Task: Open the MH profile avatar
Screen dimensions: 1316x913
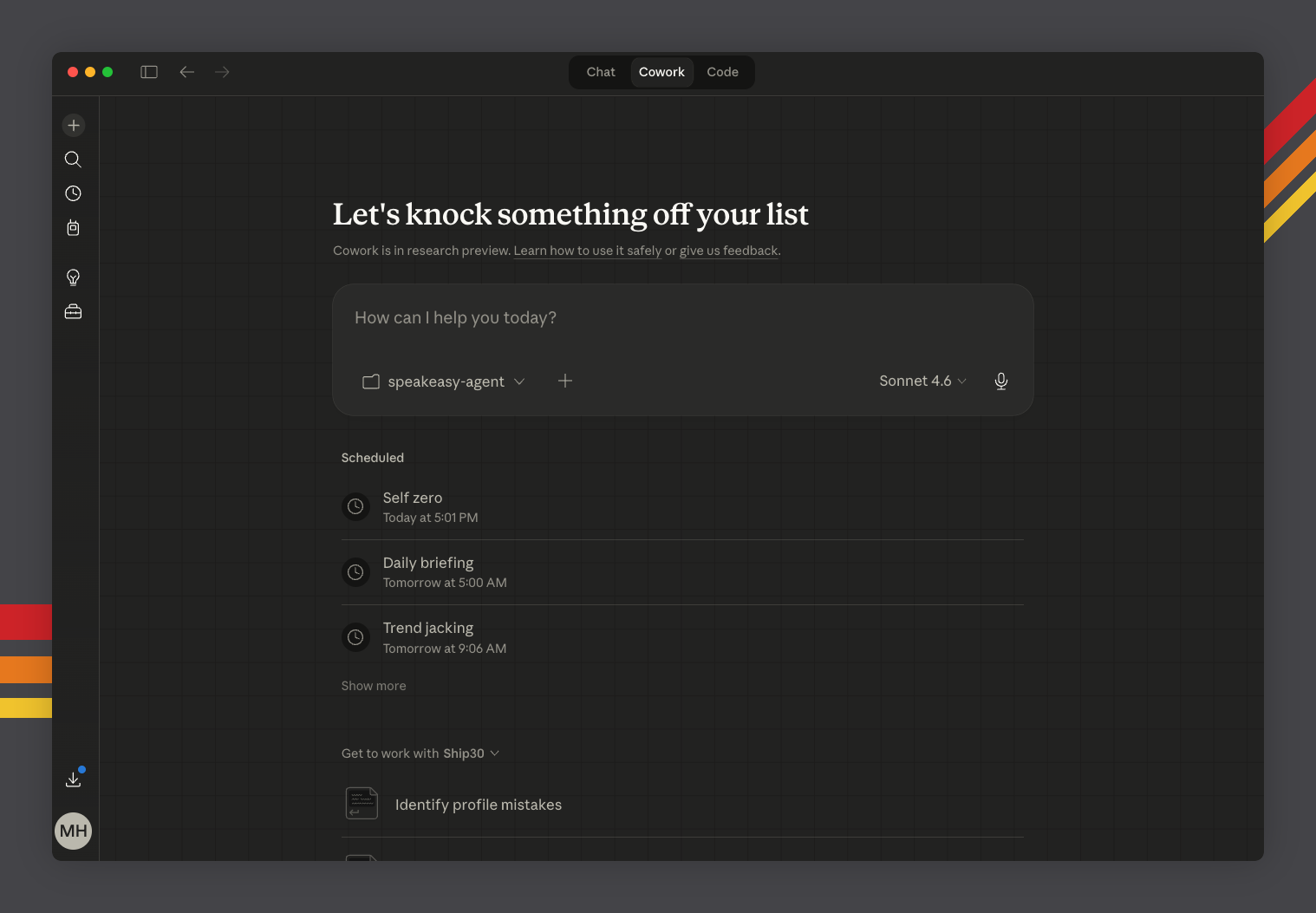Action: tap(74, 831)
